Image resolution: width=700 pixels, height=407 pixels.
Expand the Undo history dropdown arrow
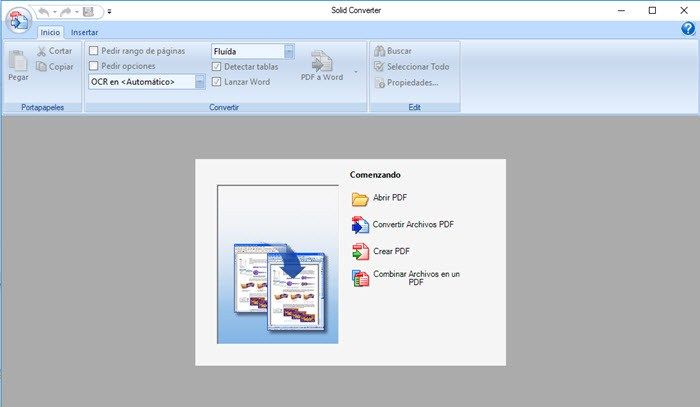tap(54, 12)
